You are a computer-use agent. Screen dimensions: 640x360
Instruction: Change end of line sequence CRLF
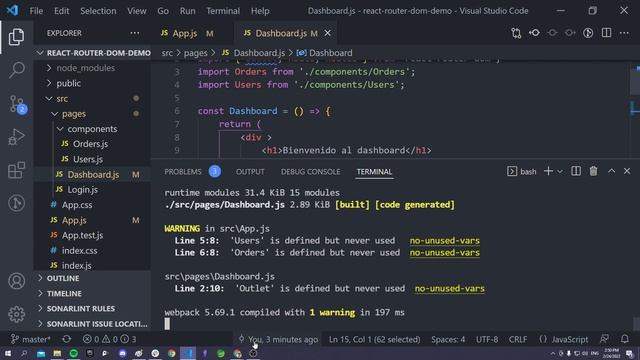click(x=518, y=339)
